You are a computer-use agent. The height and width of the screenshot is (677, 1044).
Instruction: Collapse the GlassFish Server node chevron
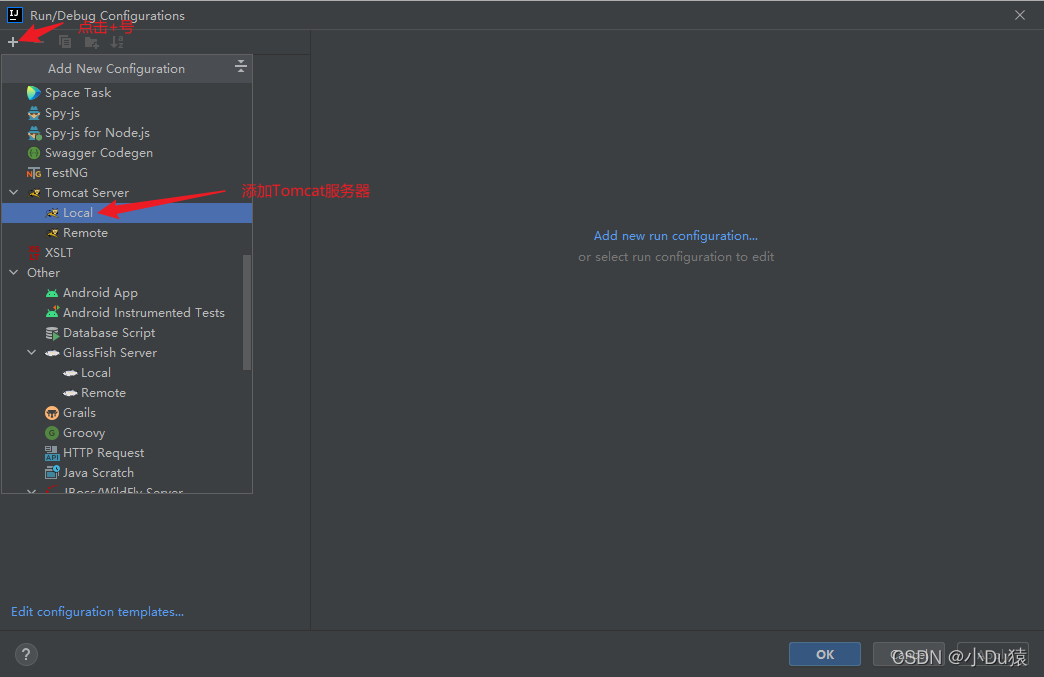[x=31, y=352]
